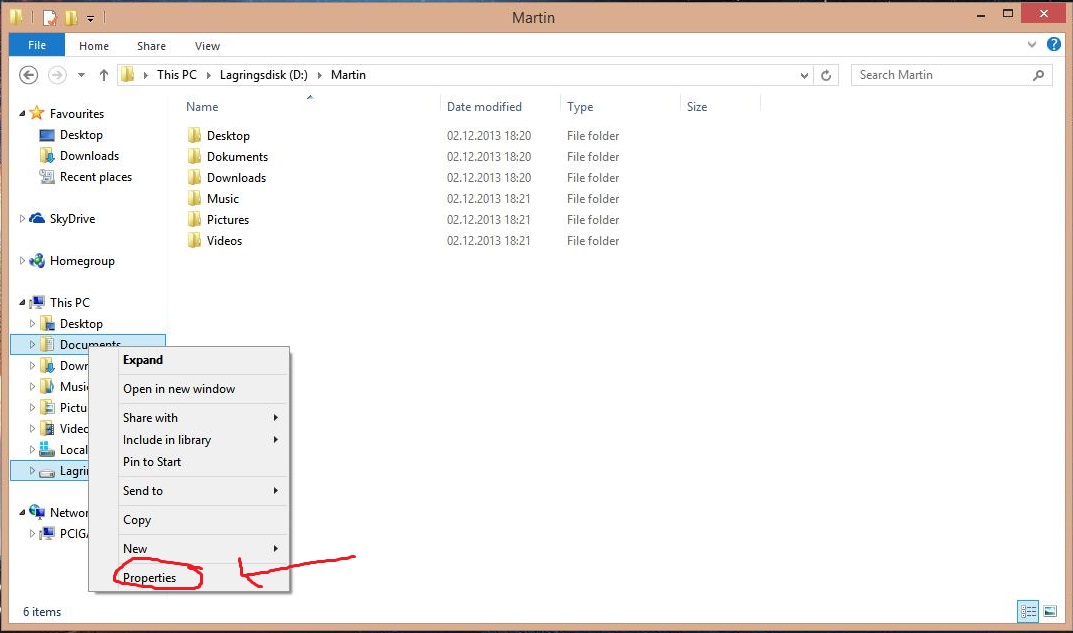Screen dimensions: 1073x633
Task: Click This PC in address breadcrumb
Action: click(177, 75)
